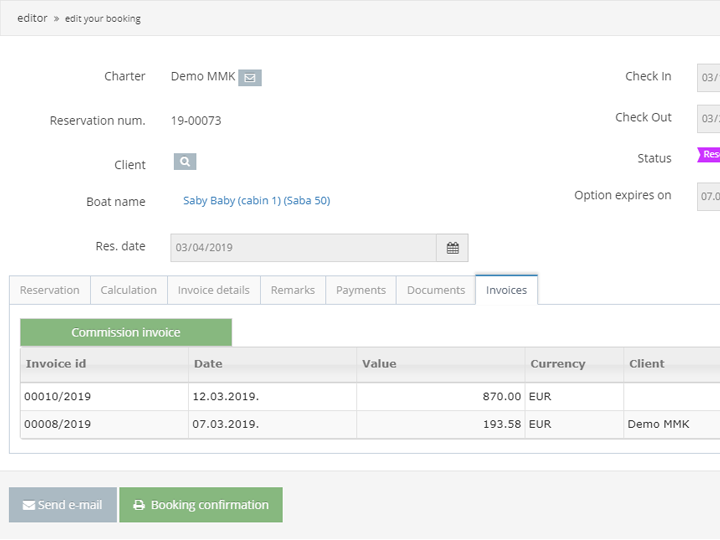Screen dimensions: 720x540
Task: Select the Invoice details tab
Action: 214,290
